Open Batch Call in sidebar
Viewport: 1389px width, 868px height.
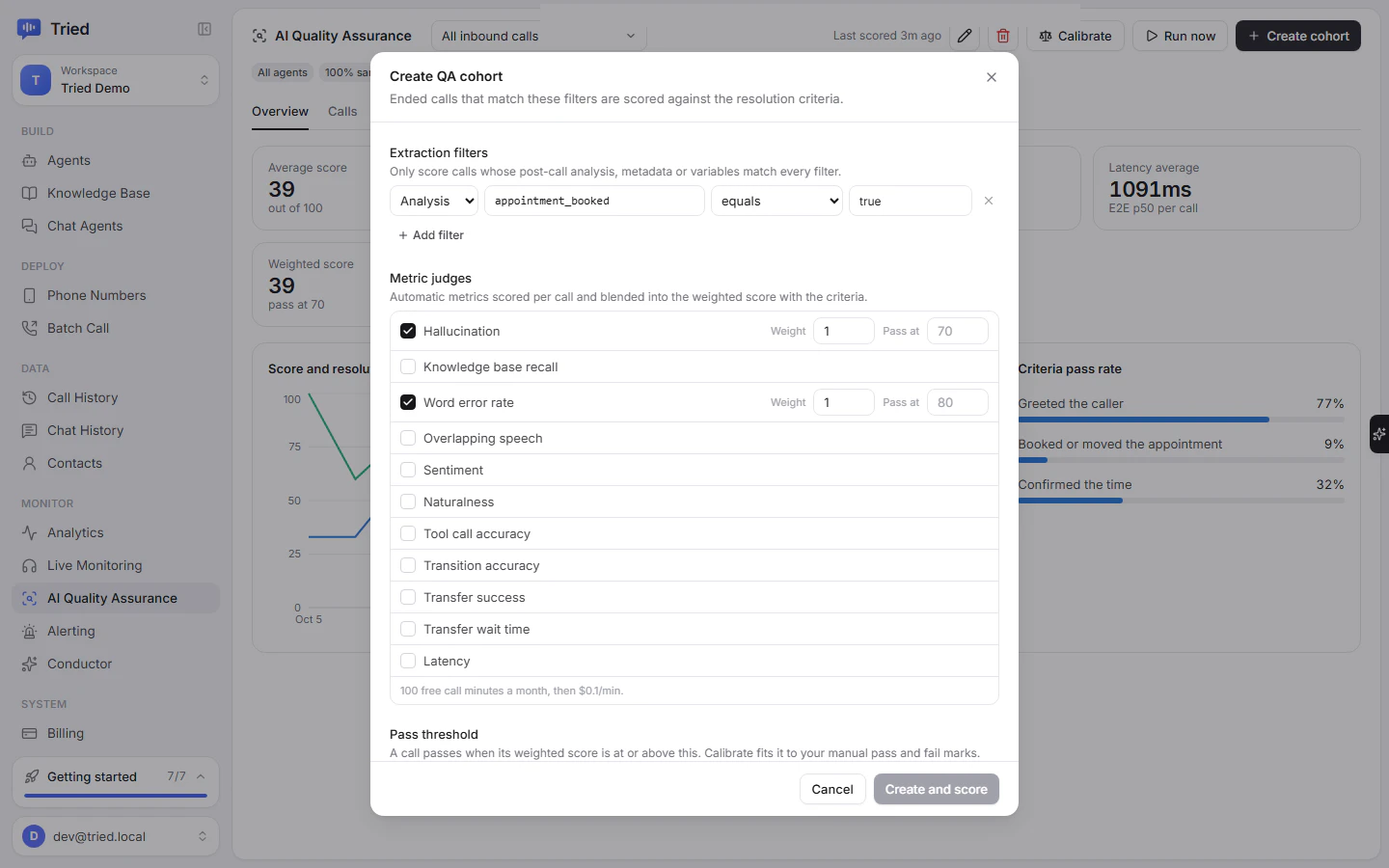point(116,328)
